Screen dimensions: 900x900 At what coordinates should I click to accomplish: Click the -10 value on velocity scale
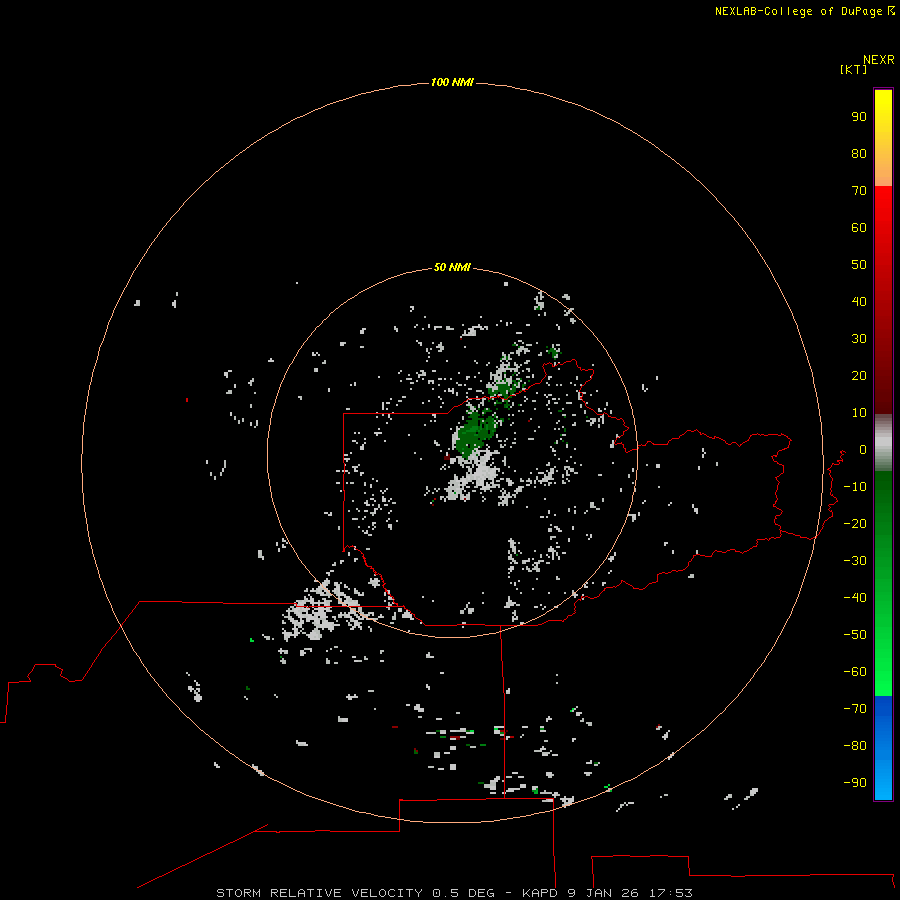(855, 487)
